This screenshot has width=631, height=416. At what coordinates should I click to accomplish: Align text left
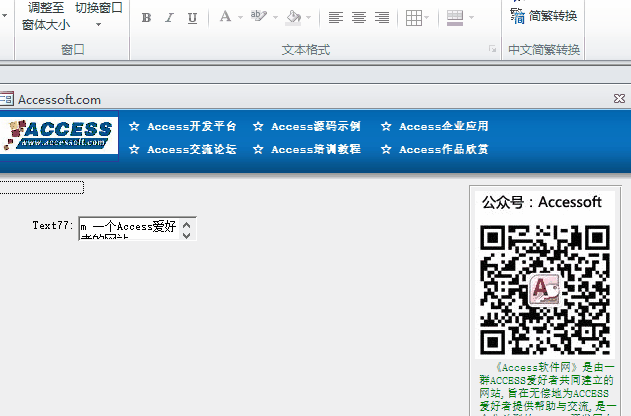(336, 18)
